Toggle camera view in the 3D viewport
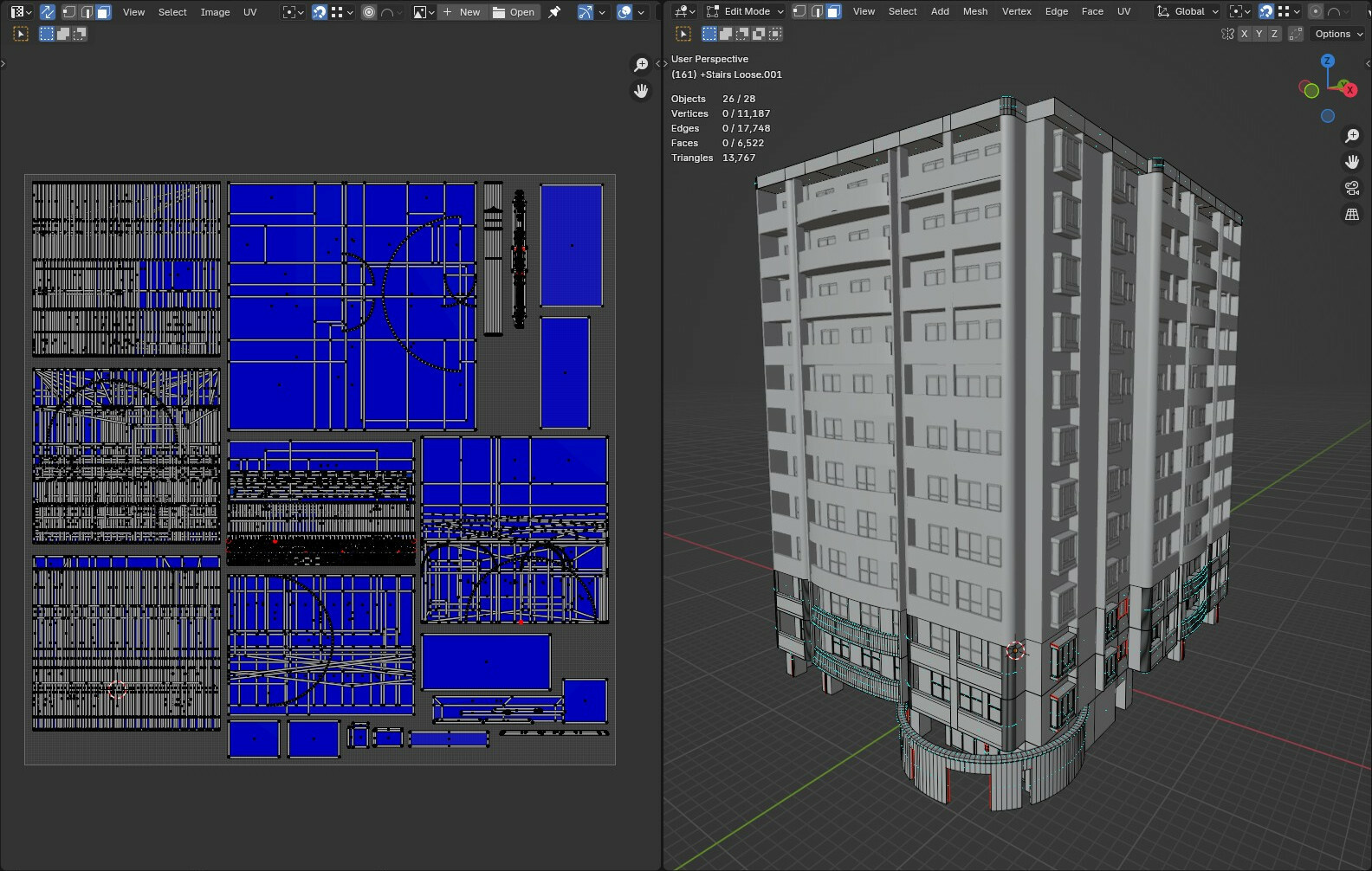The image size is (1372, 871). (x=1351, y=188)
